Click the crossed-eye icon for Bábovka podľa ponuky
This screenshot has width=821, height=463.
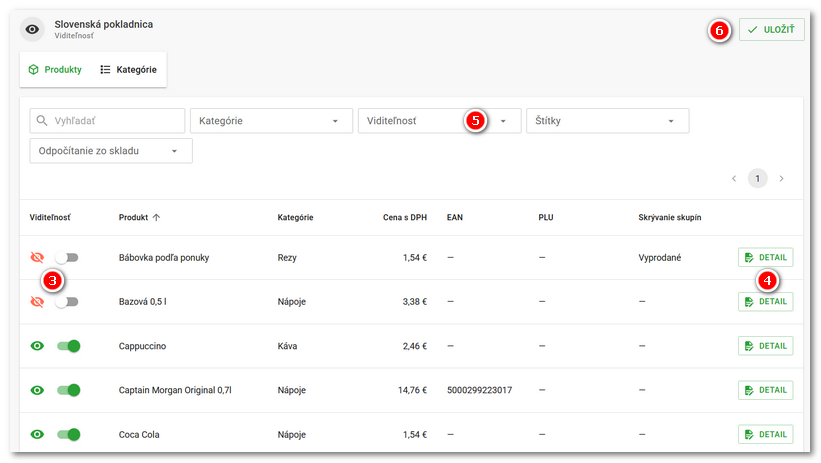37,257
